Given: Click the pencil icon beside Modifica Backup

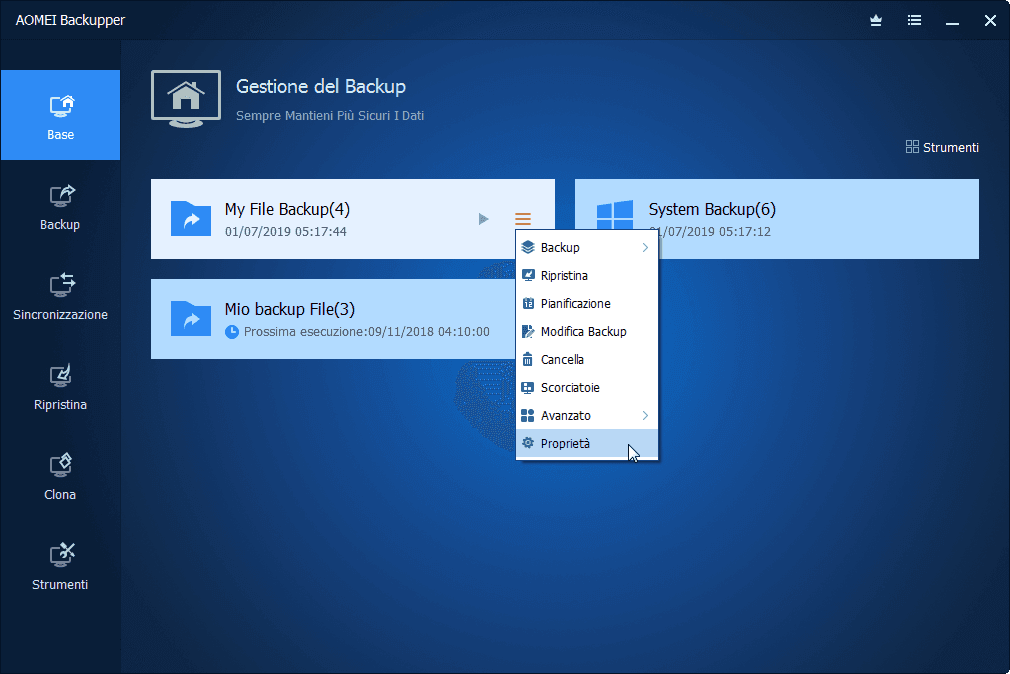Looking at the screenshot, I should (x=528, y=331).
